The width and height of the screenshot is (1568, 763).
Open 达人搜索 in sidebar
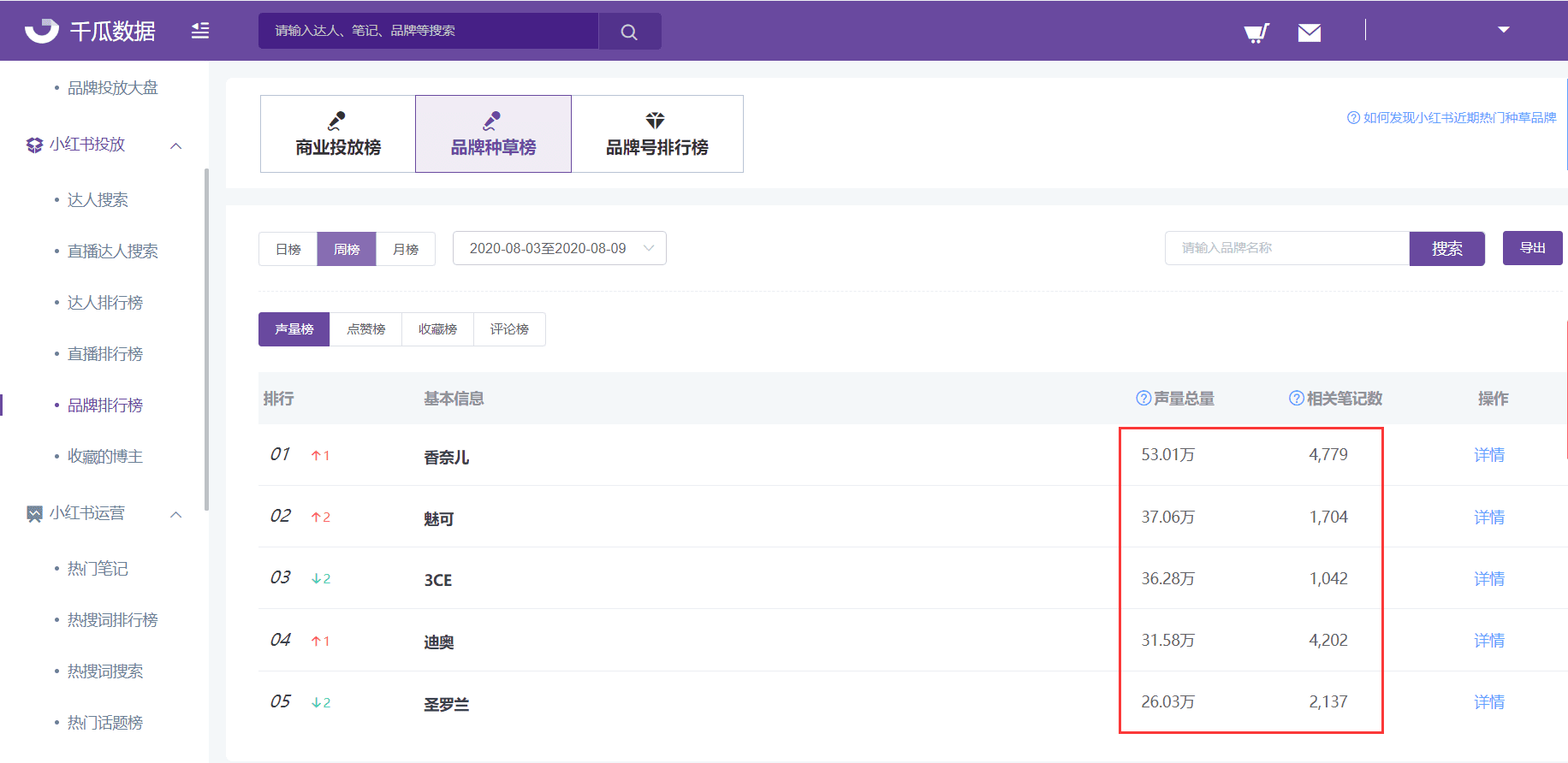98,199
